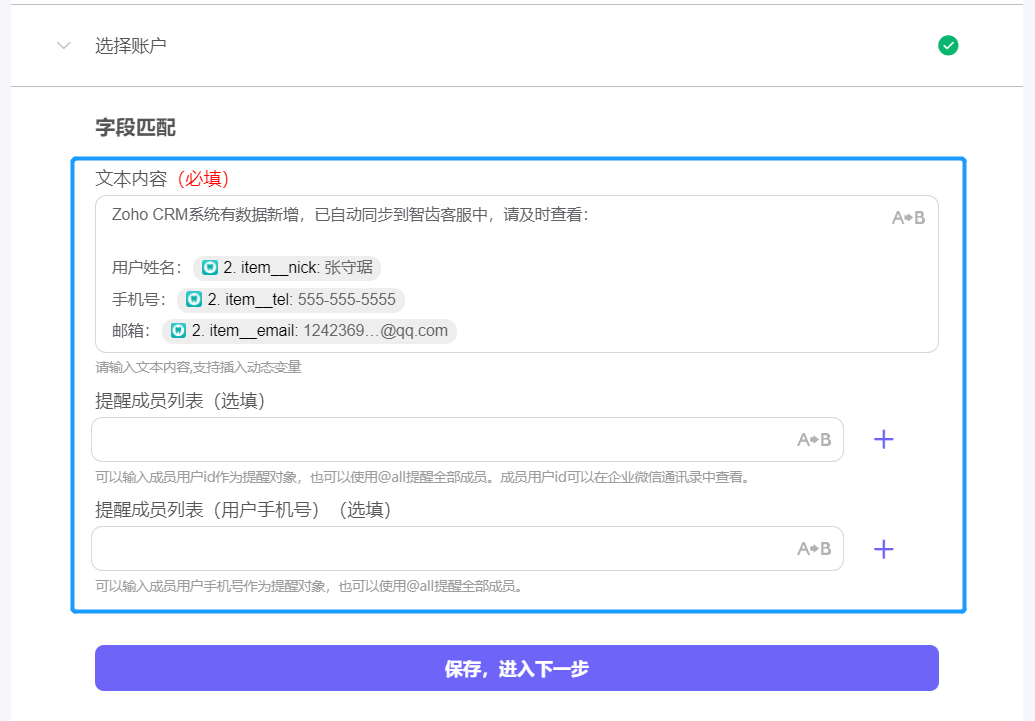This screenshot has width=1035, height=721.
Task: Click teal icon on item__email chip
Action: point(178,331)
